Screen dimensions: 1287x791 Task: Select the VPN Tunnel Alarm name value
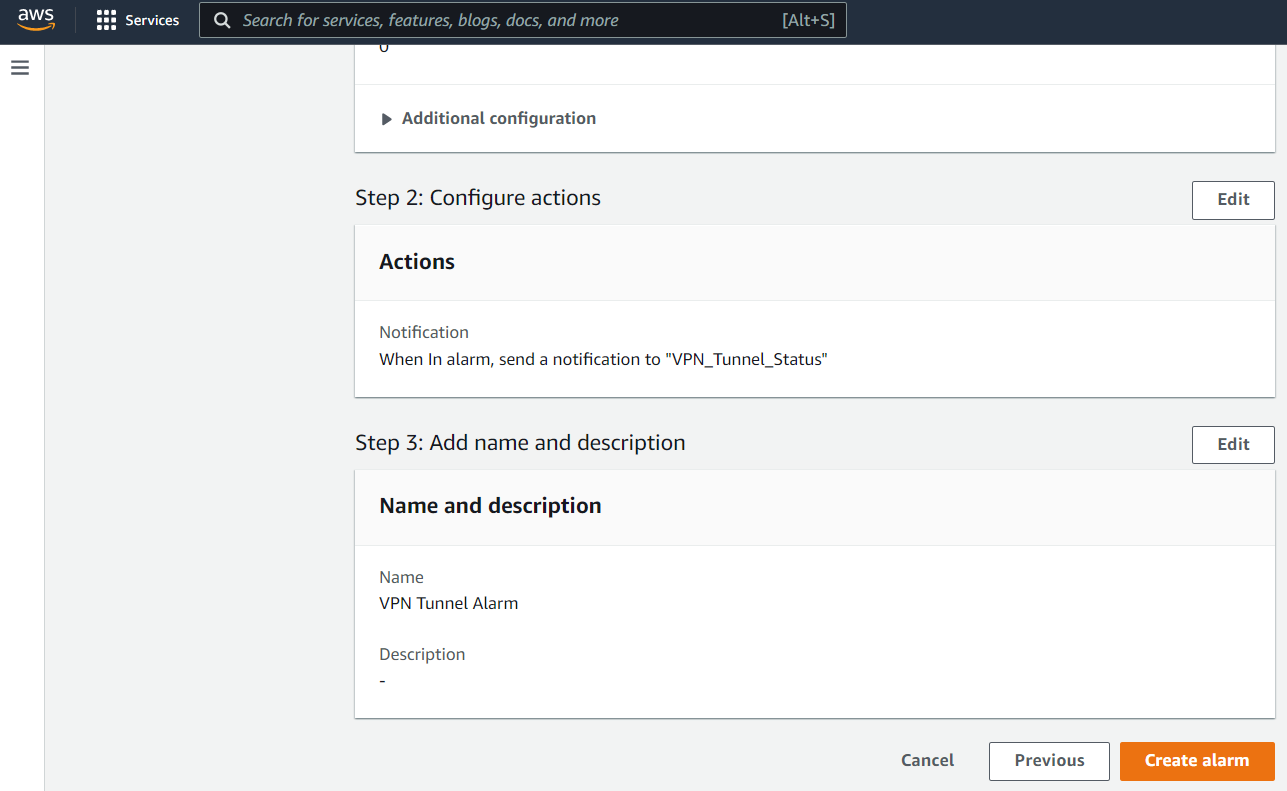(x=448, y=603)
